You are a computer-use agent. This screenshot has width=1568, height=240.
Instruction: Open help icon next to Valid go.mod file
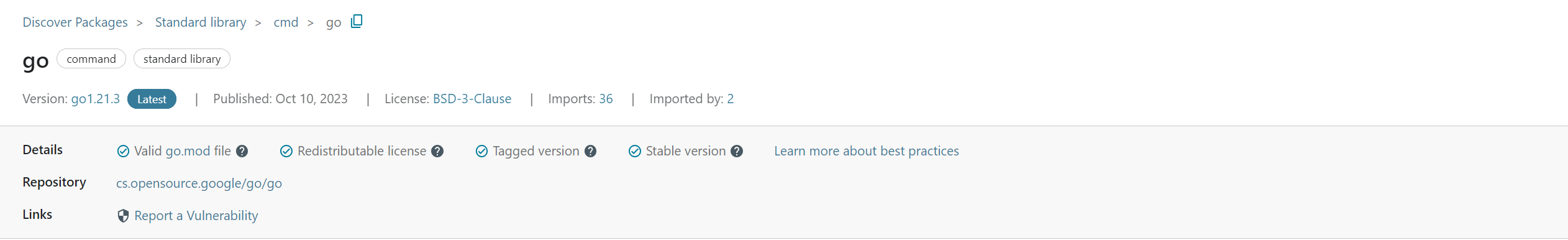pos(242,151)
